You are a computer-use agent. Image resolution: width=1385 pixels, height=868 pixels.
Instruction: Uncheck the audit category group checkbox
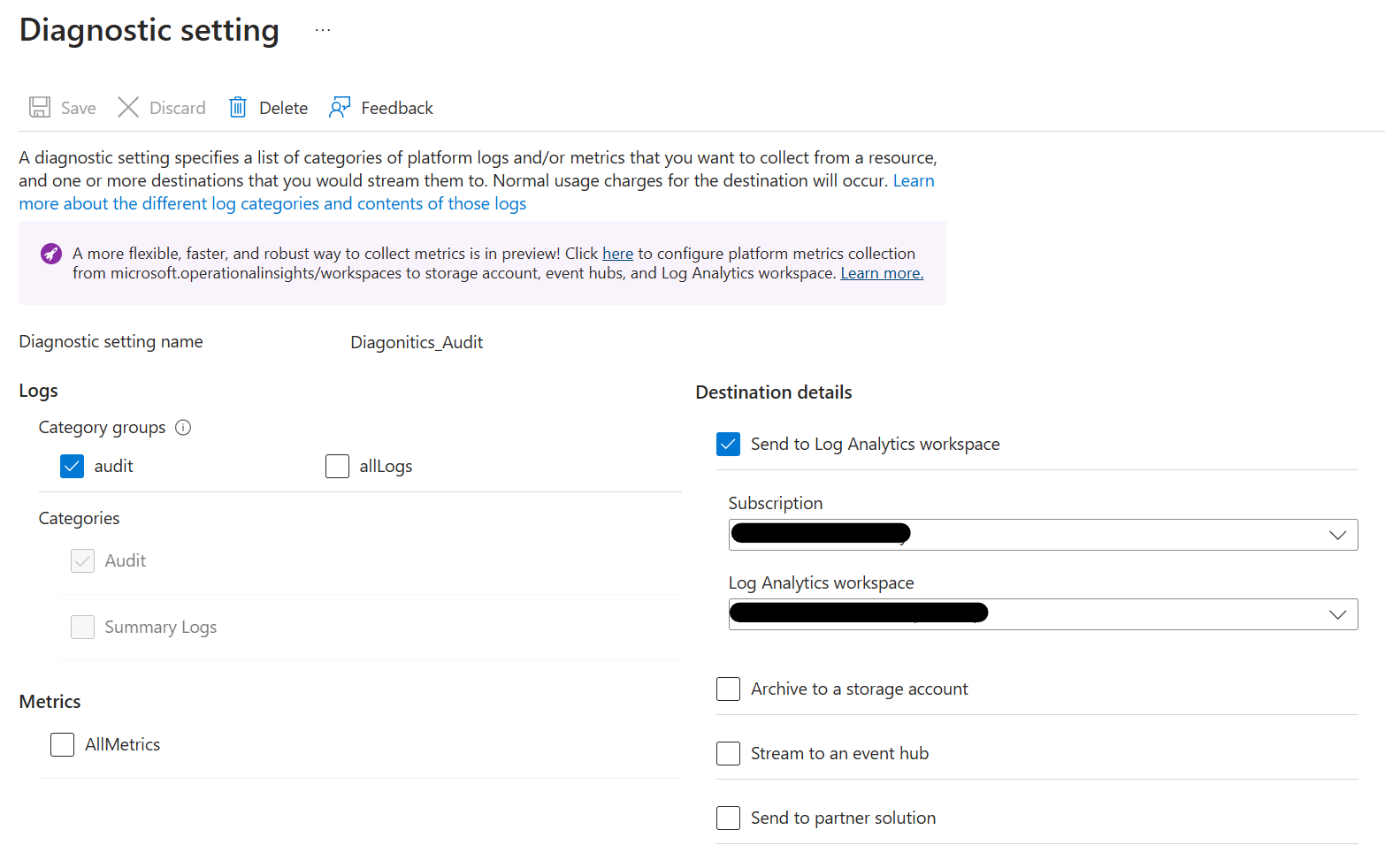click(x=73, y=466)
